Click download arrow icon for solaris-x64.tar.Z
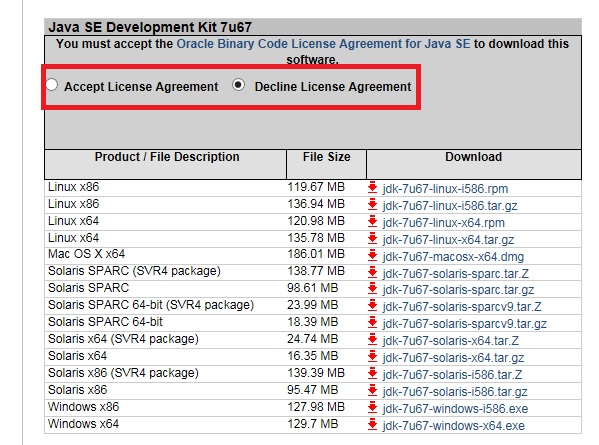 tap(372, 340)
